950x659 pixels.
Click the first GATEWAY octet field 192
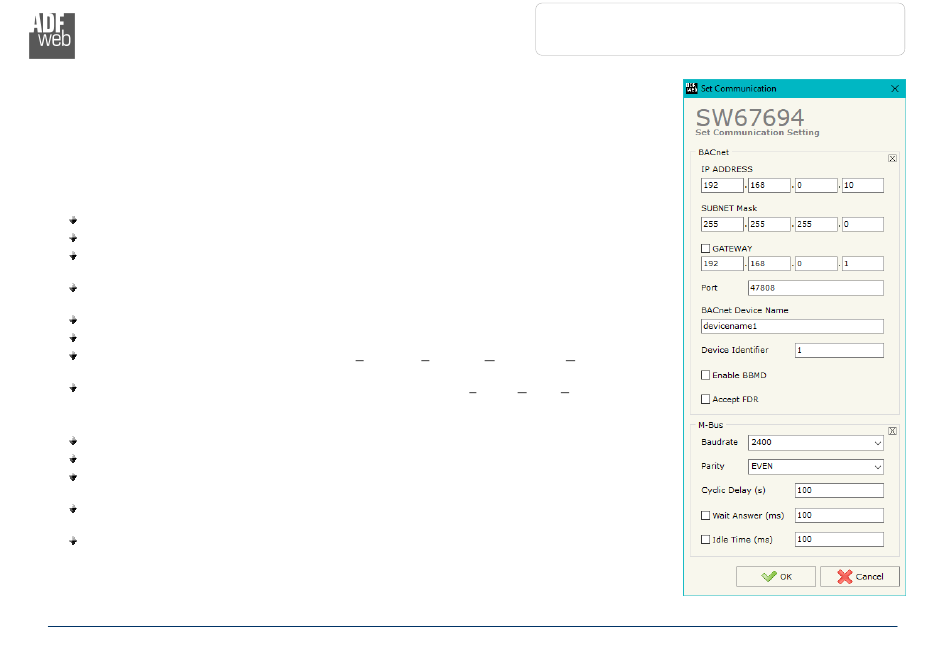[722, 263]
